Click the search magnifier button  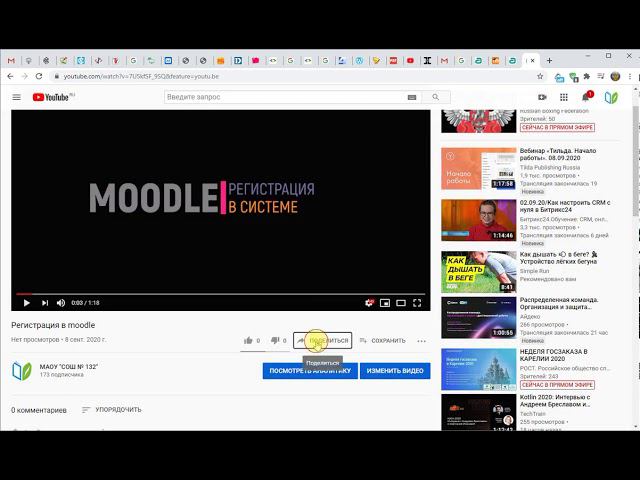point(436,97)
